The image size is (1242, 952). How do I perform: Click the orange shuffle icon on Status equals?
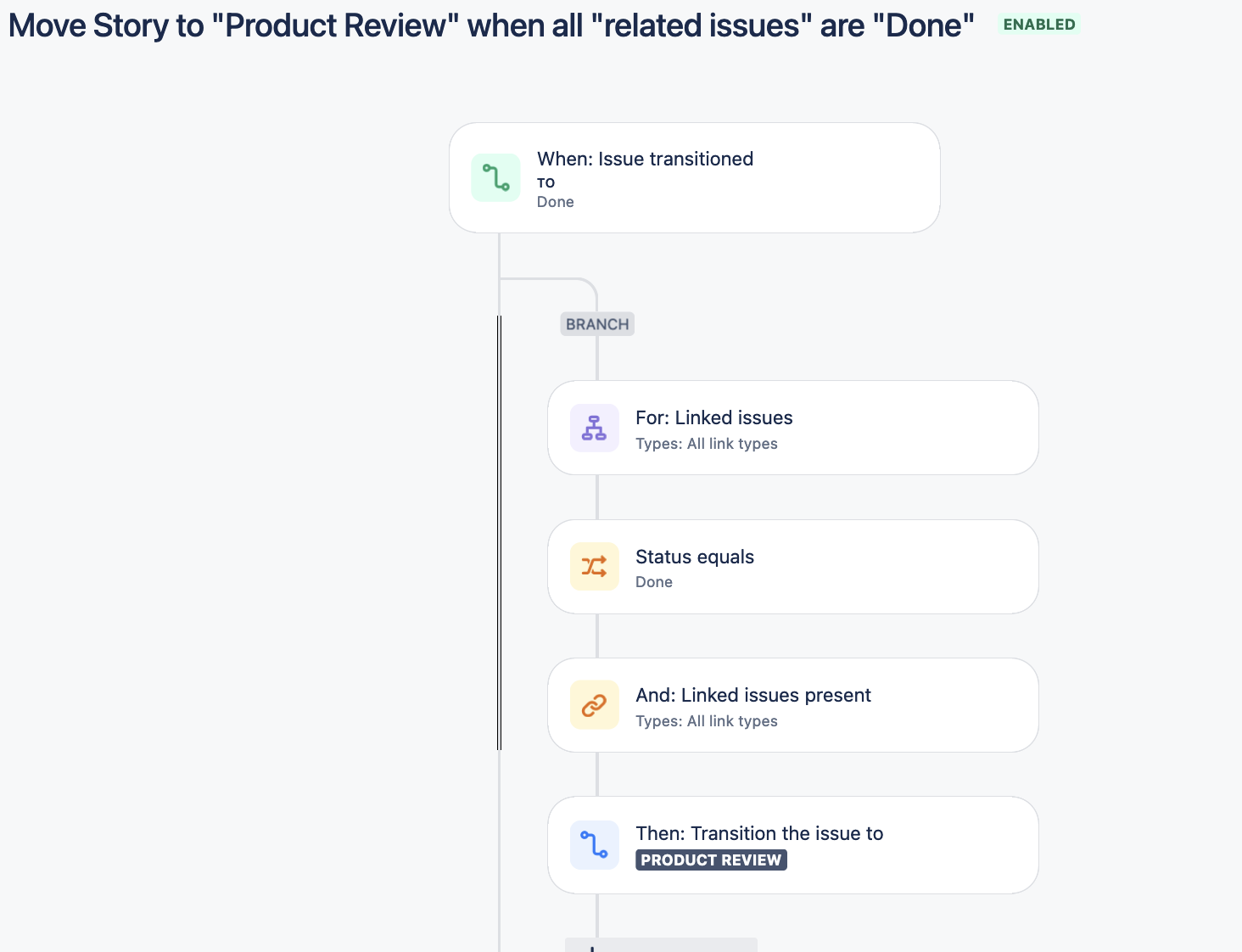[594, 566]
